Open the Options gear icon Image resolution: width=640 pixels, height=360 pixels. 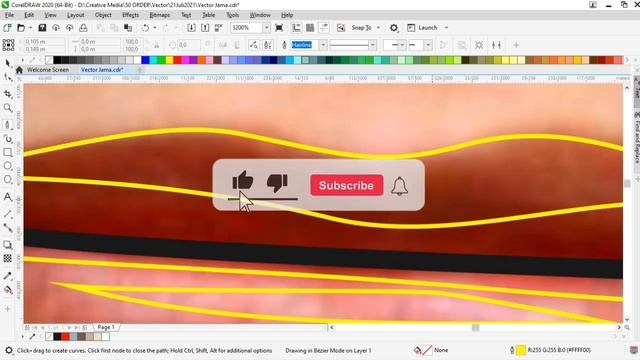(393, 28)
